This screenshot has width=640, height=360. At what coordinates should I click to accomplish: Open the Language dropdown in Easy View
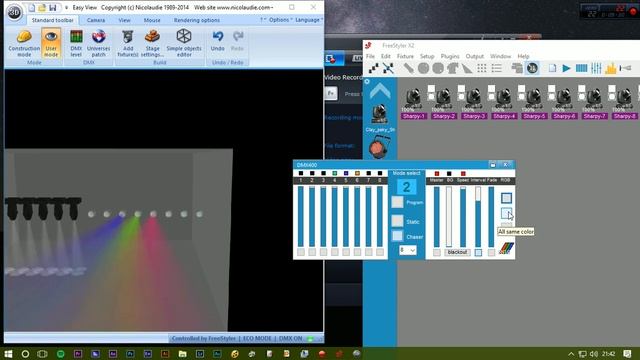(309, 20)
